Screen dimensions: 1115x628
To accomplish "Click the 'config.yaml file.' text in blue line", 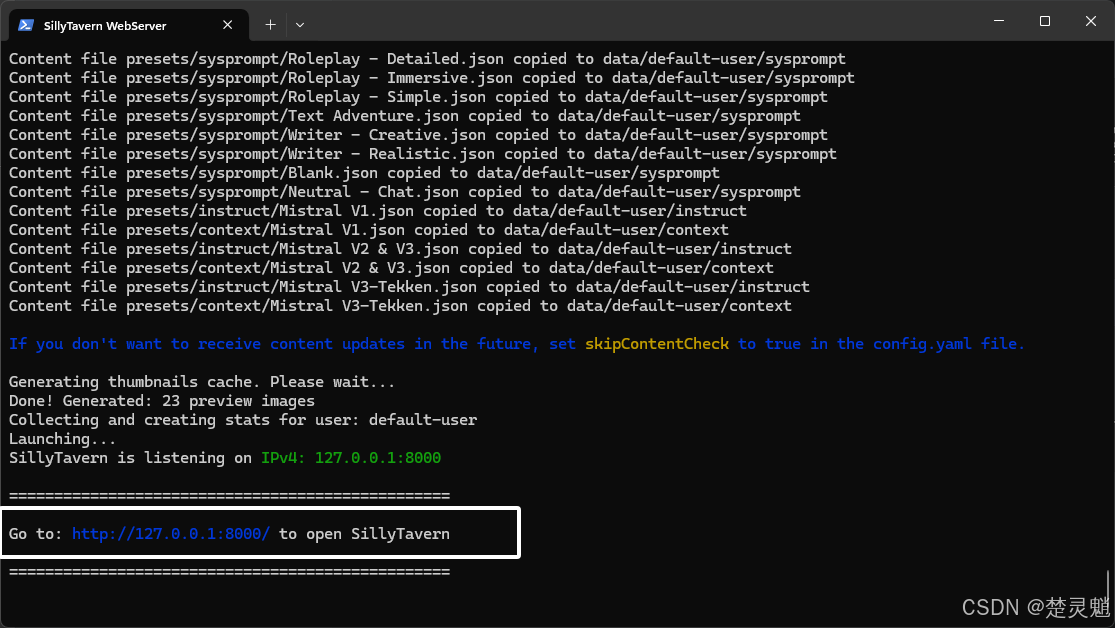I will point(949,344).
